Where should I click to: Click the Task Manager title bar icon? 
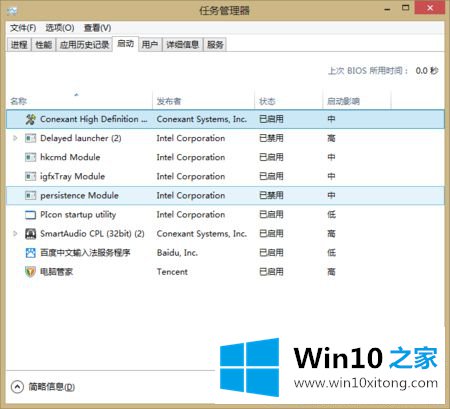(12, 10)
